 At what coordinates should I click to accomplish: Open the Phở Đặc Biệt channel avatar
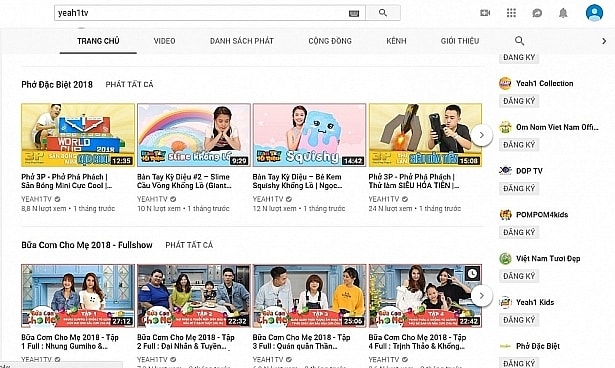tap(505, 346)
